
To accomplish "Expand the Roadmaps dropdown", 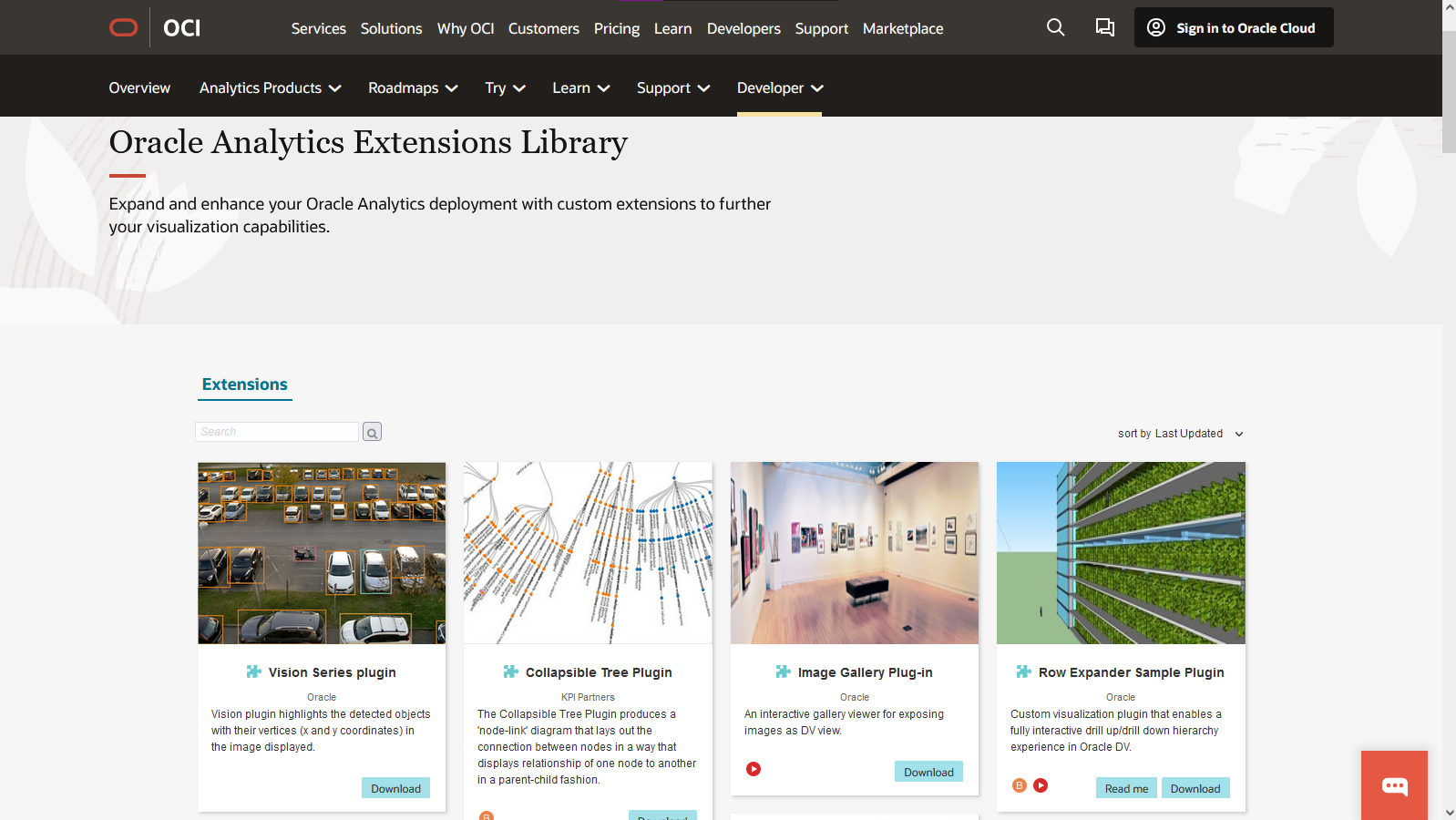I will pyautogui.click(x=413, y=87).
